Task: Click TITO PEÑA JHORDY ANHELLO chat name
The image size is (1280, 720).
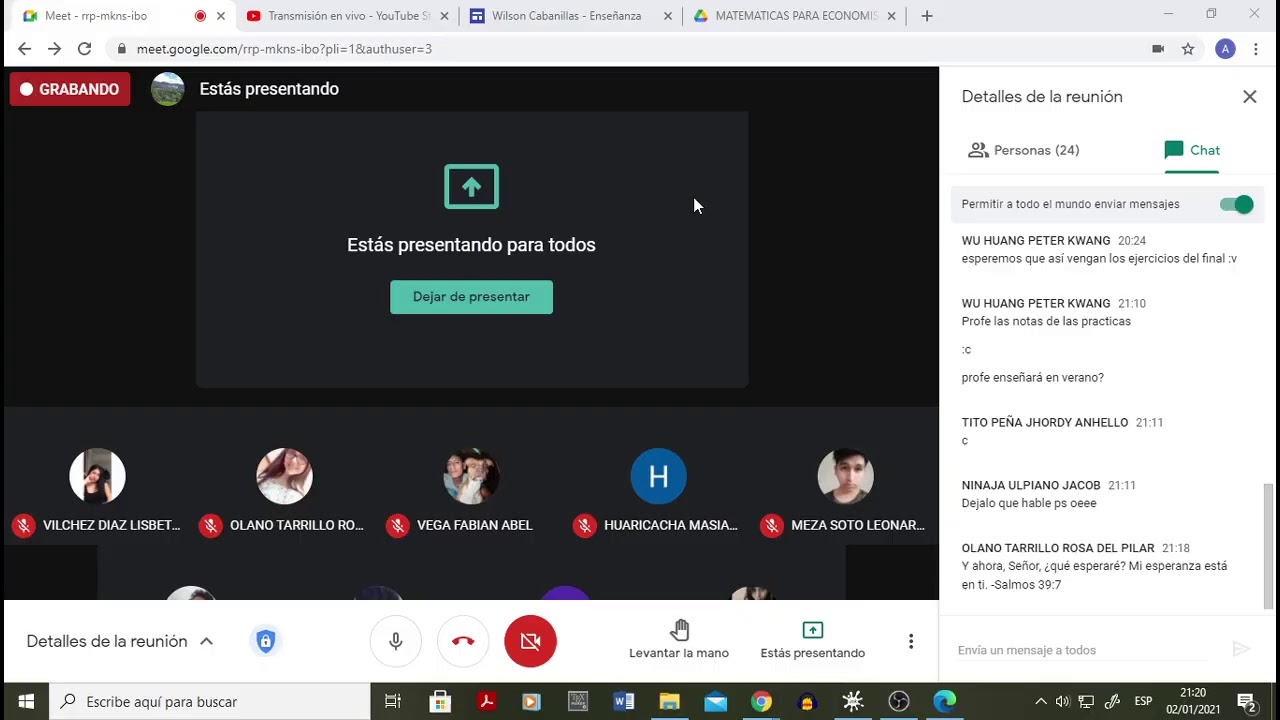Action: 1045,423
